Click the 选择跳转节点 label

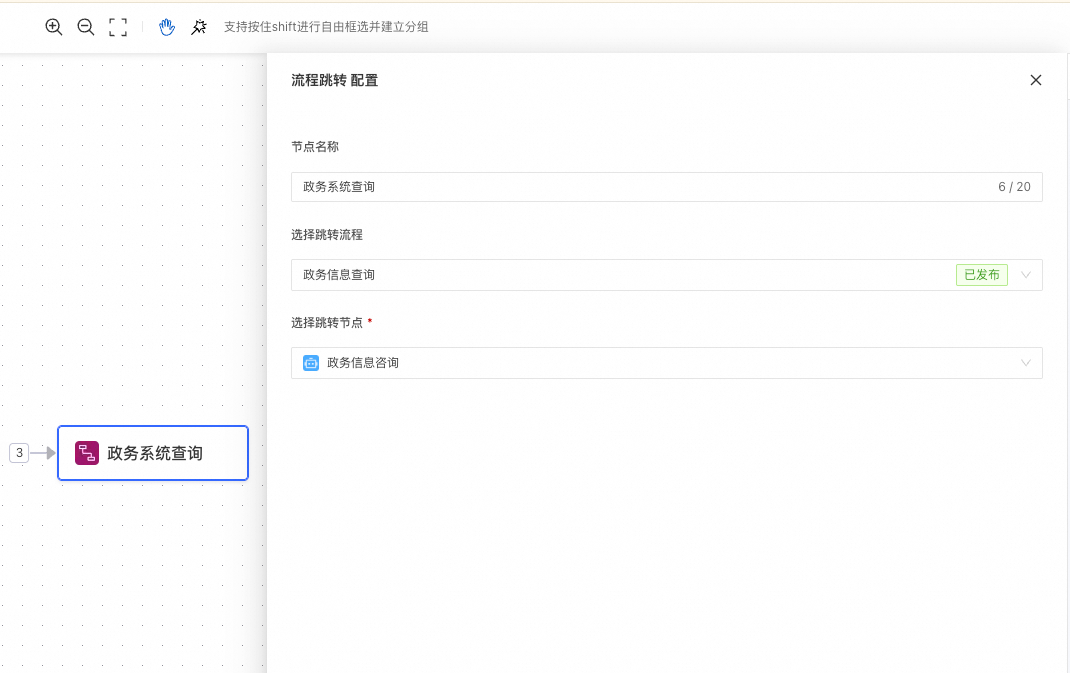327,323
